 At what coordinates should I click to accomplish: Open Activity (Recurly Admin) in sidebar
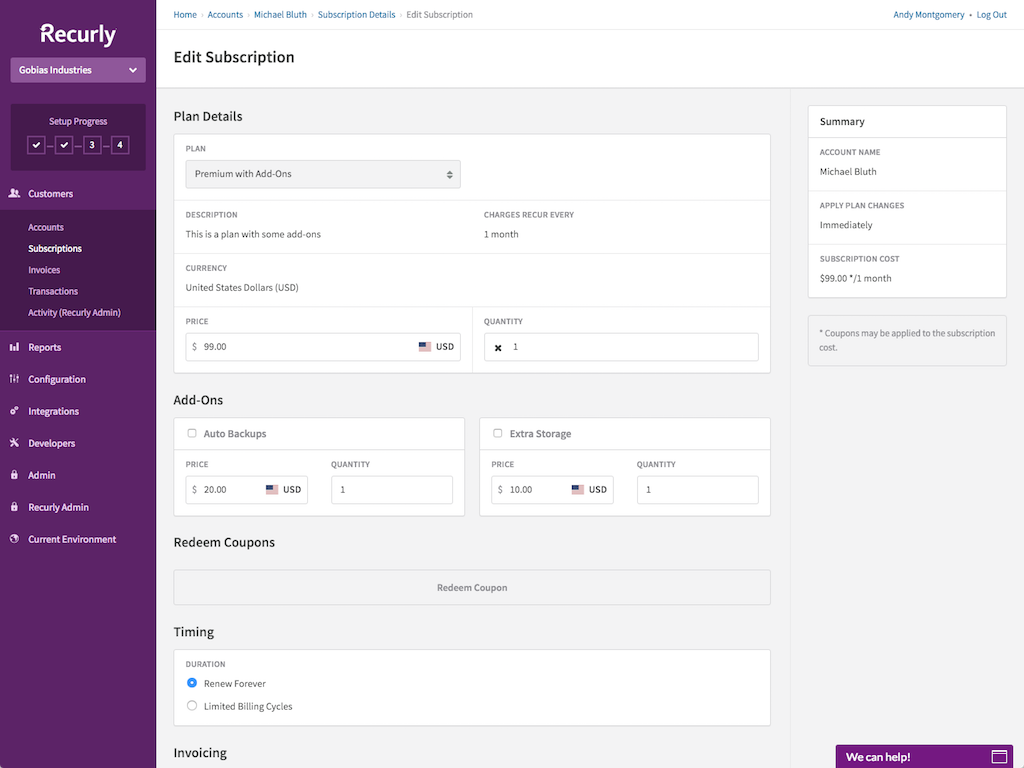[74, 313]
